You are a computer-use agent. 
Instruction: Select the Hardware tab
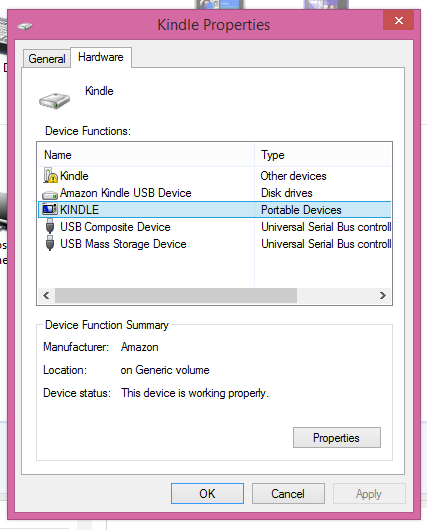coord(101,57)
